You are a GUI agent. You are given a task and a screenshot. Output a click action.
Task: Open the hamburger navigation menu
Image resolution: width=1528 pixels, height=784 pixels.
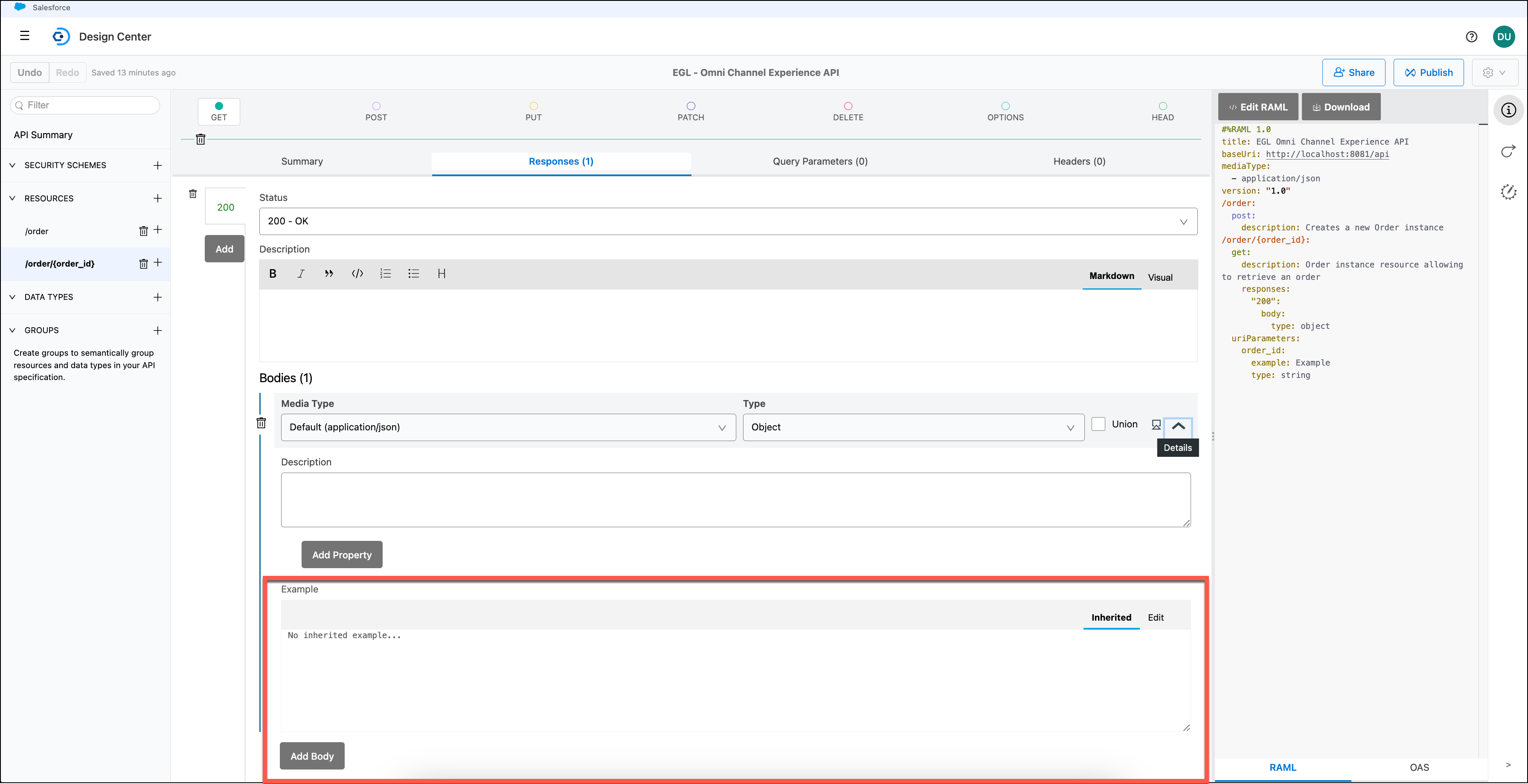coord(25,36)
